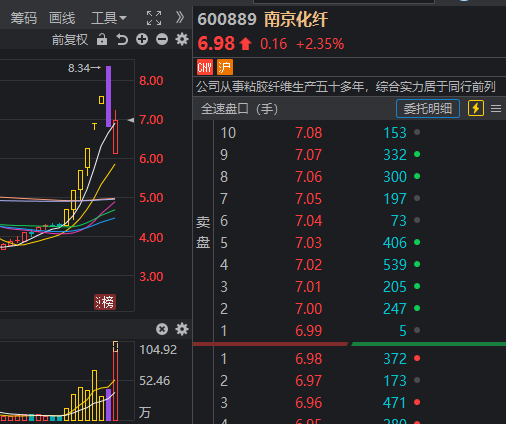Screen dimensions: 506x424
Task: Select buy level 3 price 6.96
Action: click(309, 403)
